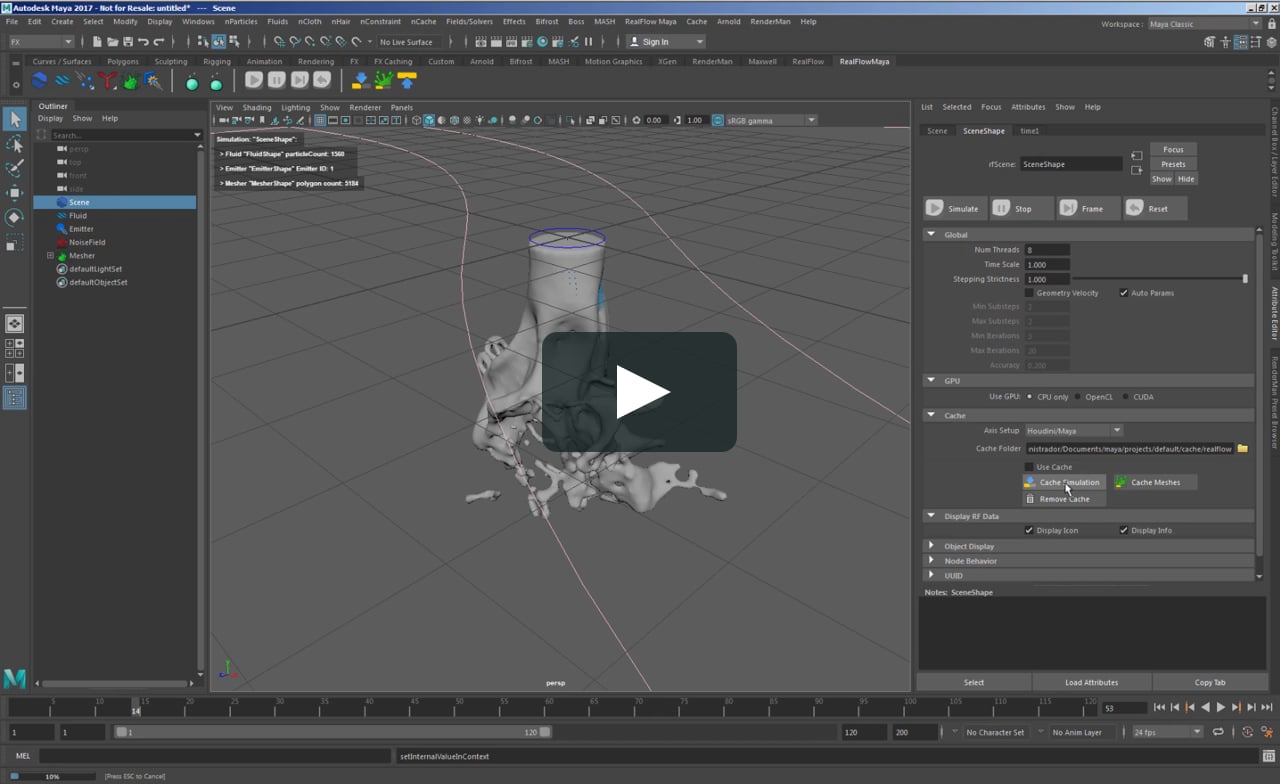The height and width of the screenshot is (784, 1280).
Task: Click the first green sphere emitter shelf icon
Action: tap(192, 82)
